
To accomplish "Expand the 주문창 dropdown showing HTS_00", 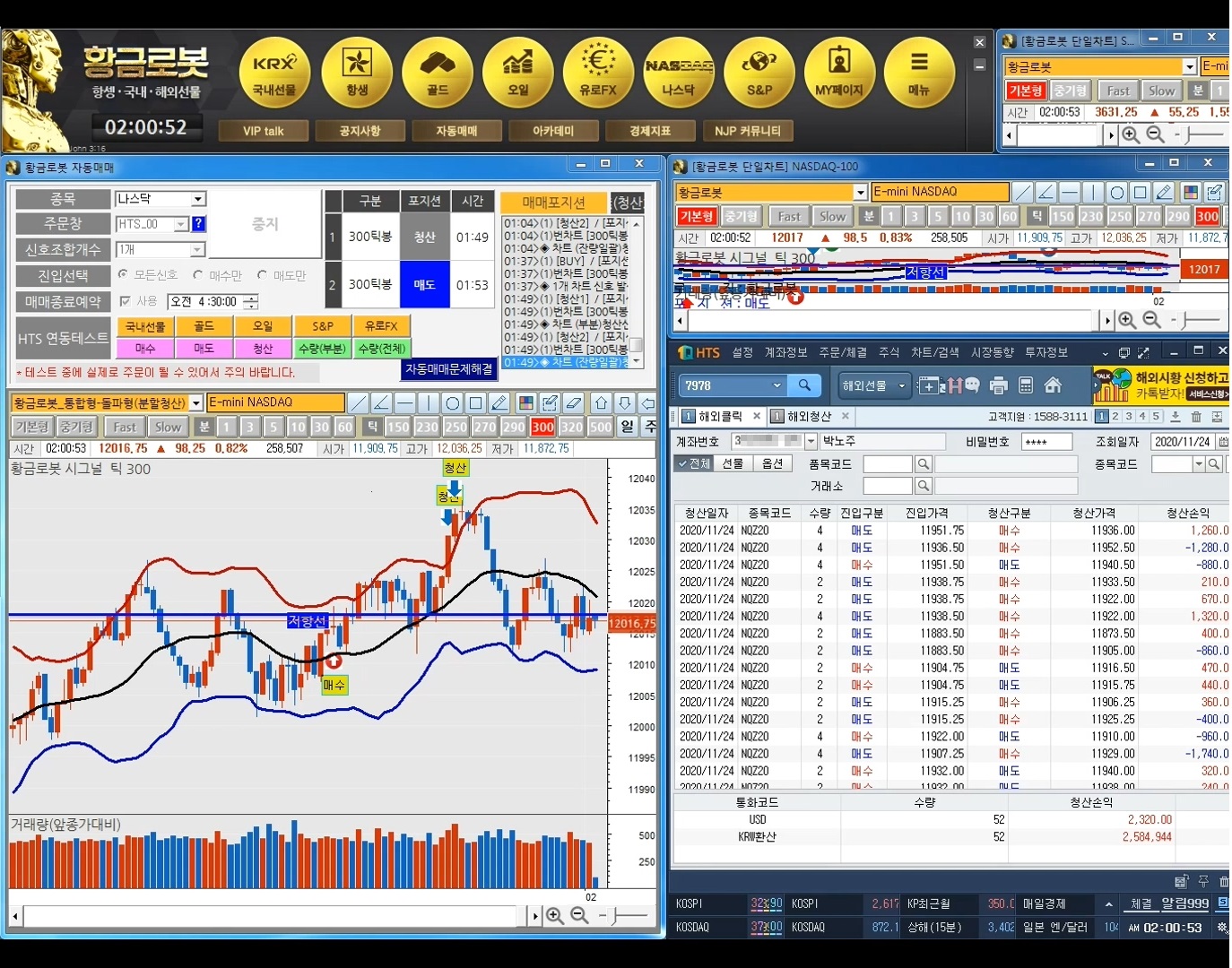I will 181,224.
